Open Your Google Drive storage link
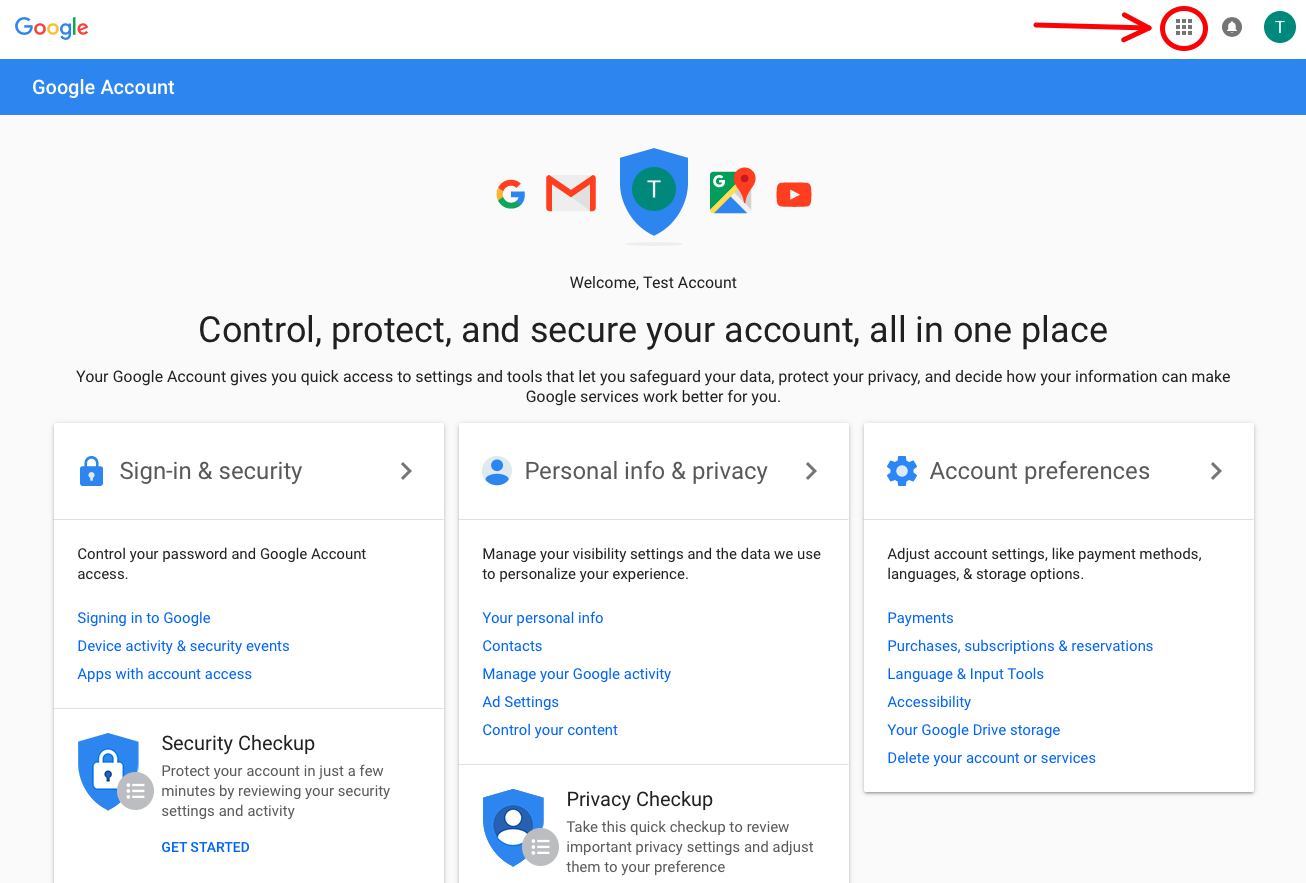Screen dimensions: 1306x883 973,730
